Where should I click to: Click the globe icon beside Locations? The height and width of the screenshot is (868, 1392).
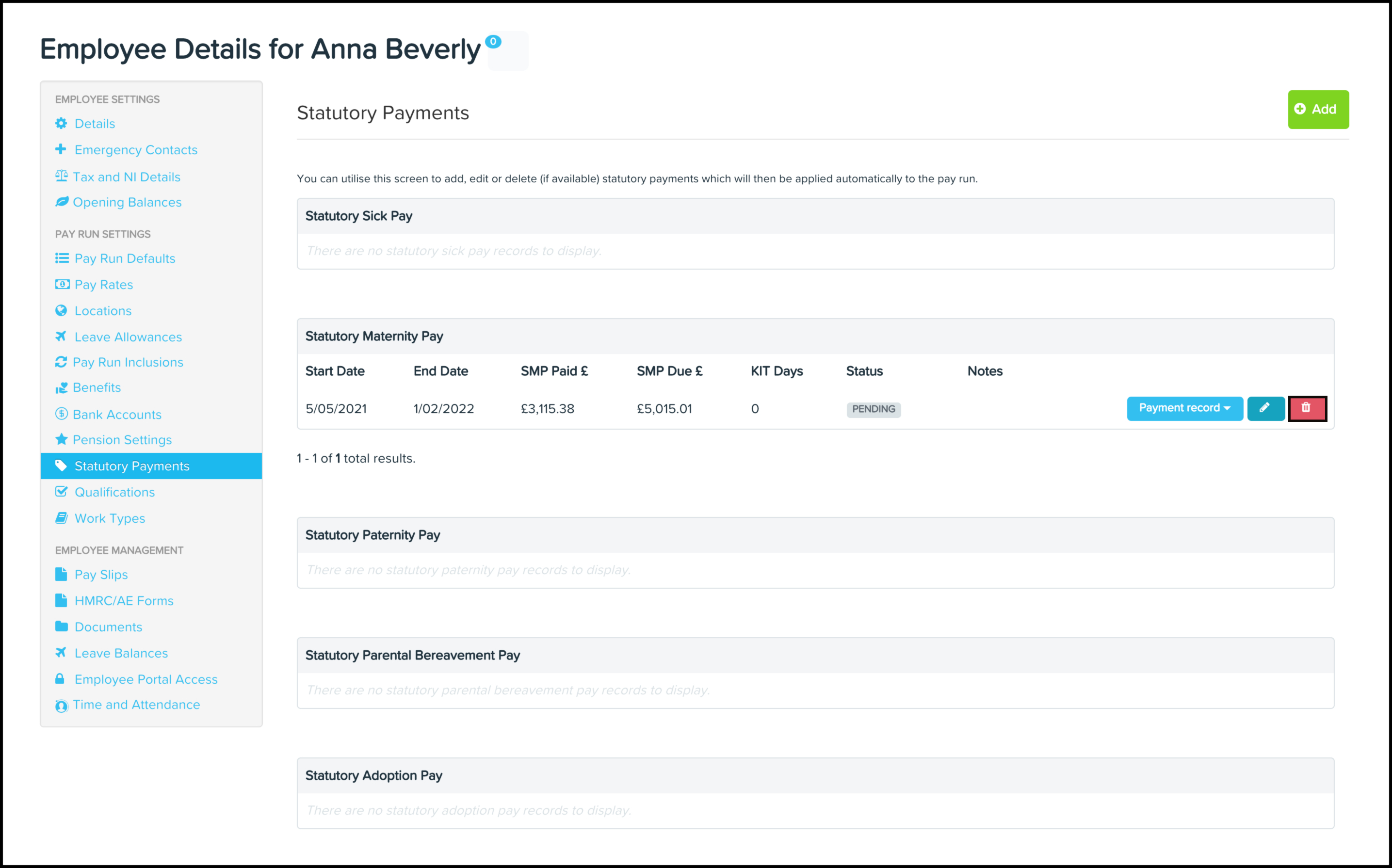61,310
